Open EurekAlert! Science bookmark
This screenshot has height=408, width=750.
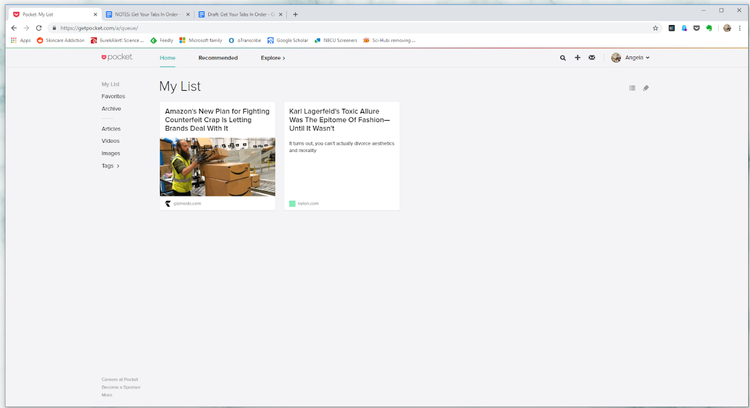click(x=117, y=41)
